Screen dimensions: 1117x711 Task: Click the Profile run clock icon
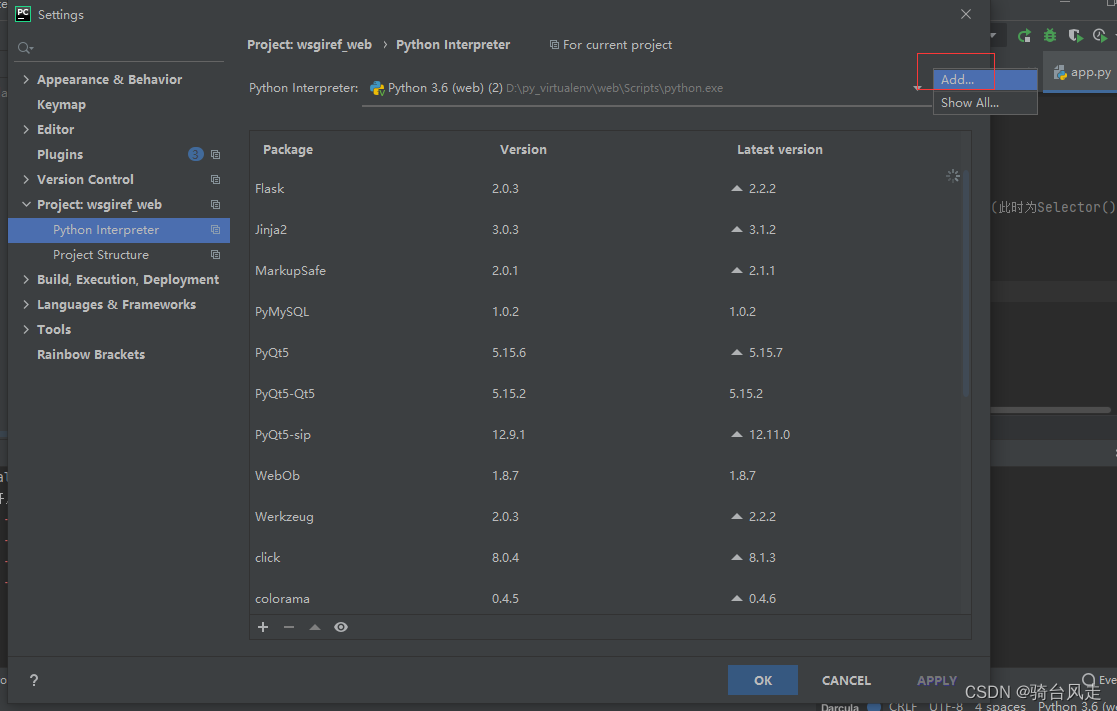(x=1101, y=36)
